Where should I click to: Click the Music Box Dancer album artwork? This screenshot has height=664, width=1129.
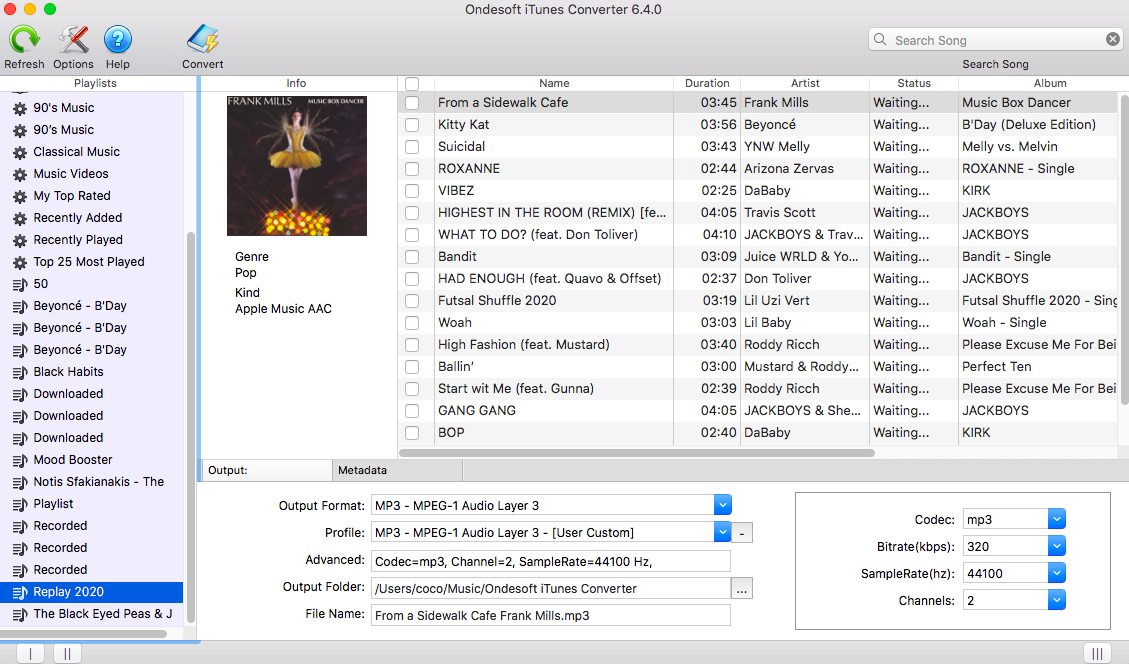pyautogui.click(x=297, y=166)
